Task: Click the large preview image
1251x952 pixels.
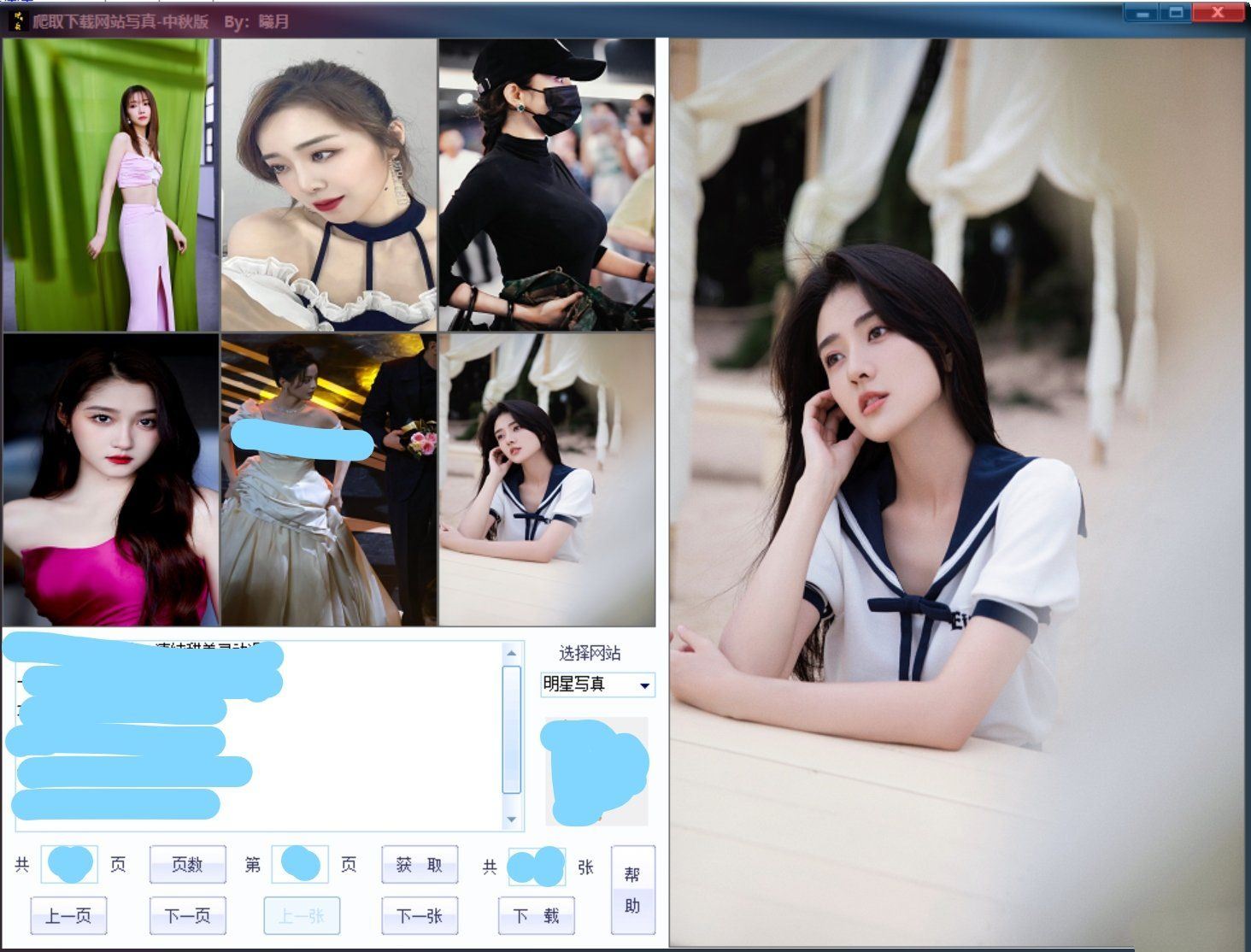Action: point(957,492)
